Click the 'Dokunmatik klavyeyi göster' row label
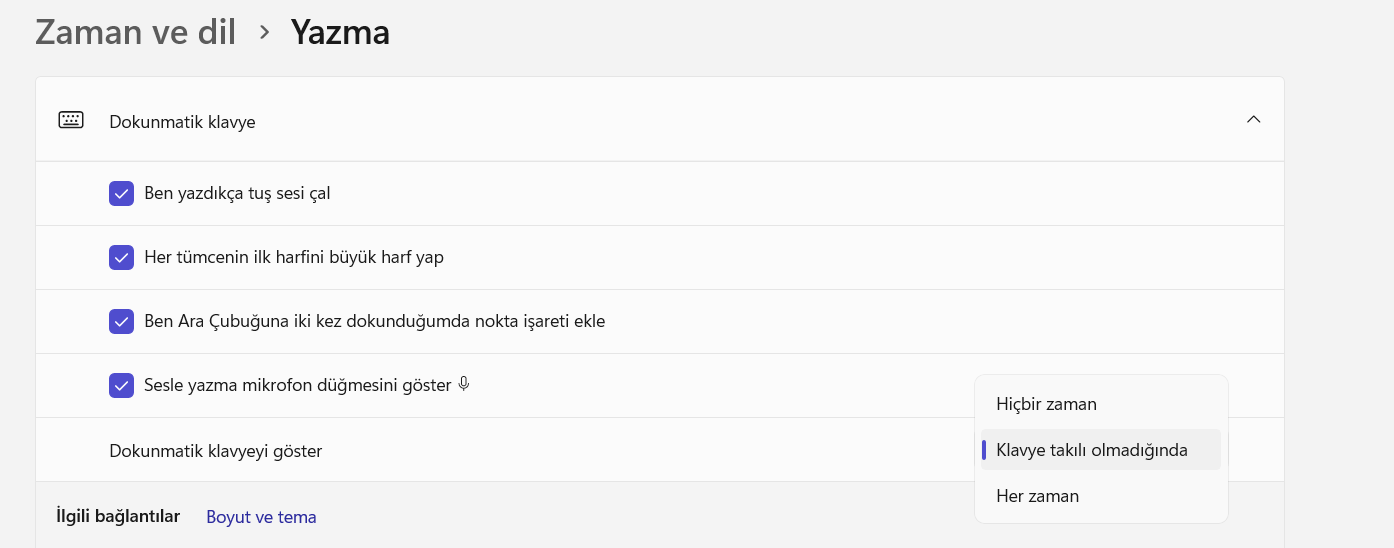Screen dimensions: 1394x548 215,451
